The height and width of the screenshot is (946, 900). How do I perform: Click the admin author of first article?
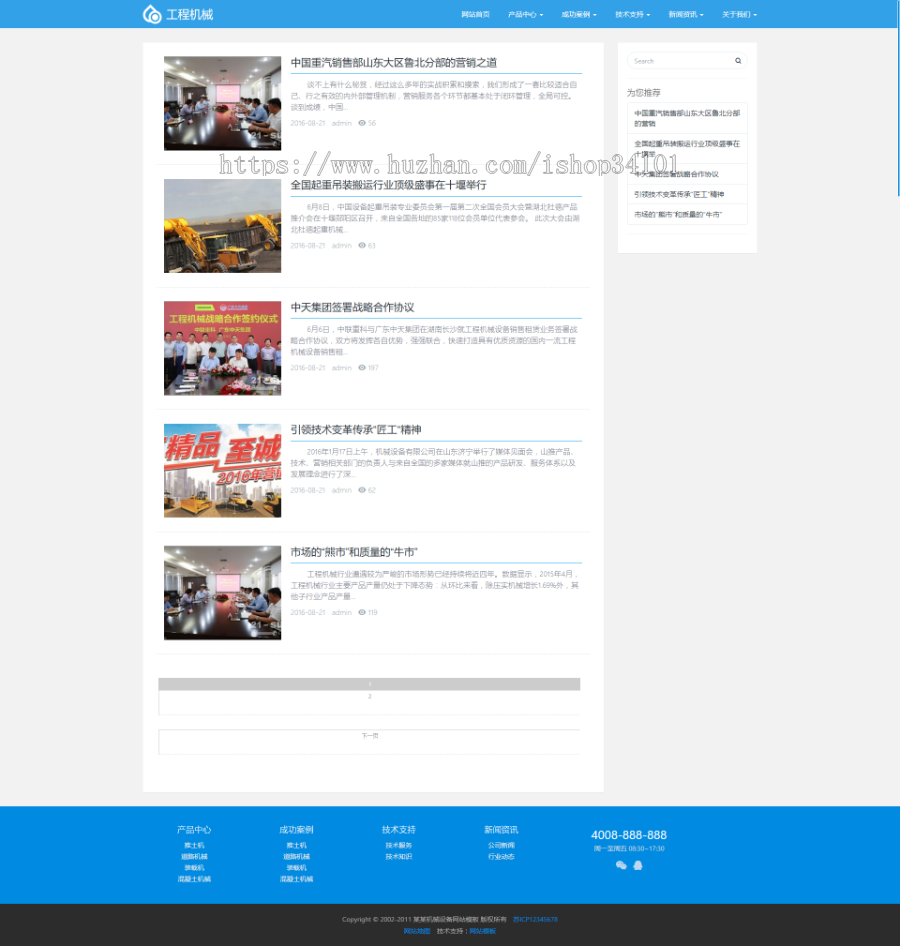click(341, 123)
